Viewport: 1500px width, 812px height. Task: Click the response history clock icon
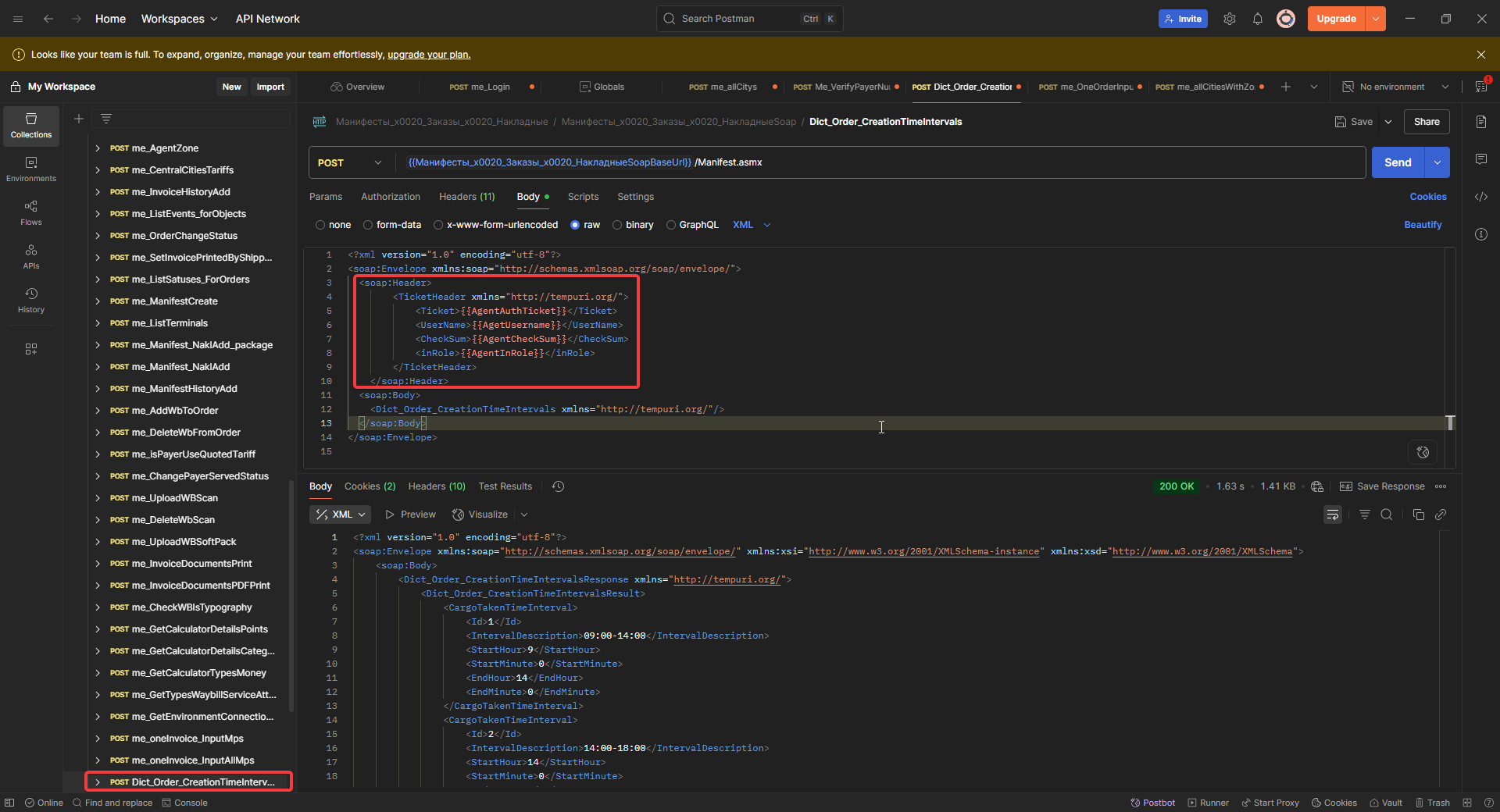tap(558, 486)
